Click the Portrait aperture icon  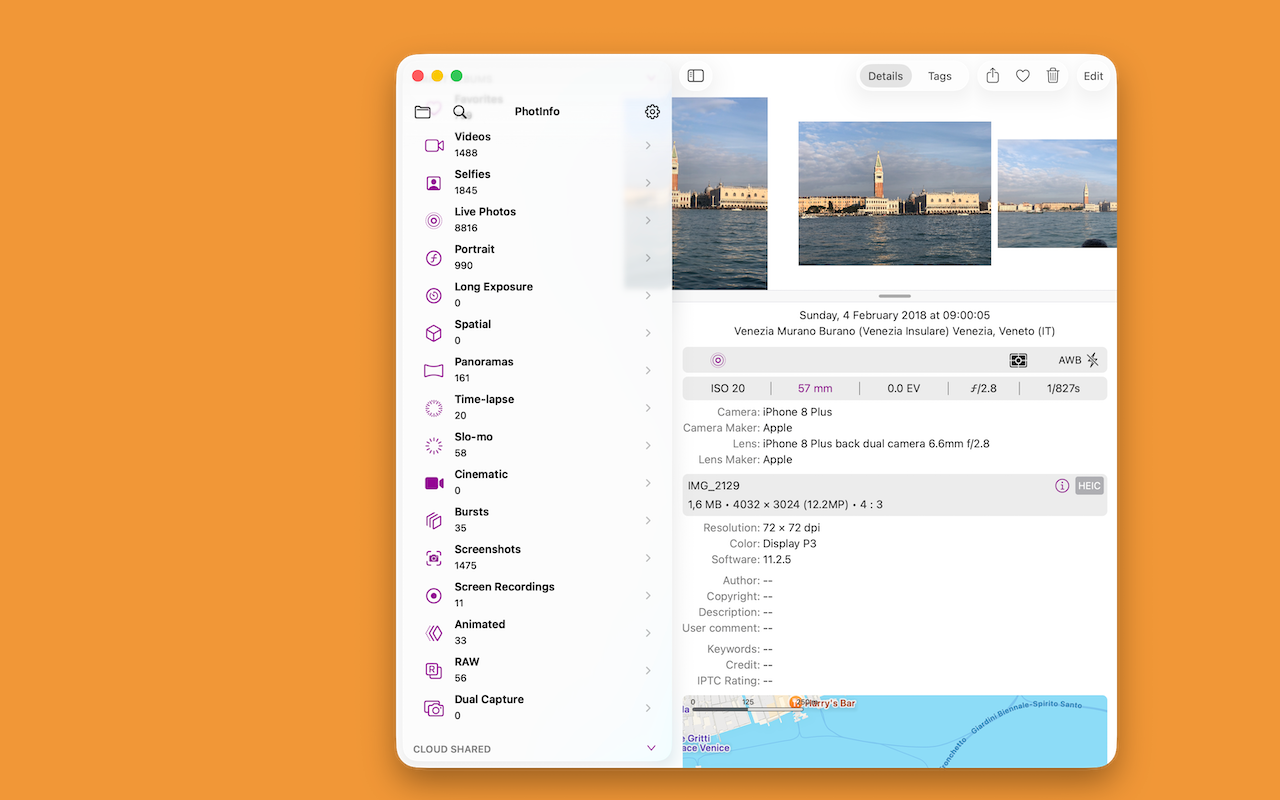tap(434, 258)
